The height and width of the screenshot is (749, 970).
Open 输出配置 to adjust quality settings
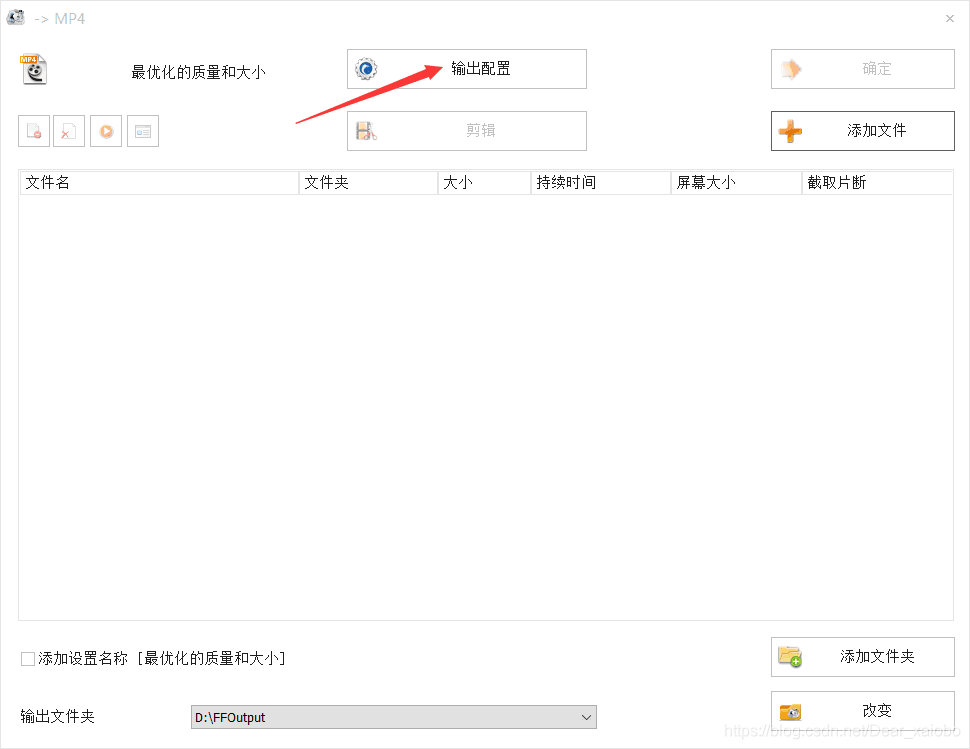(x=466, y=68)
